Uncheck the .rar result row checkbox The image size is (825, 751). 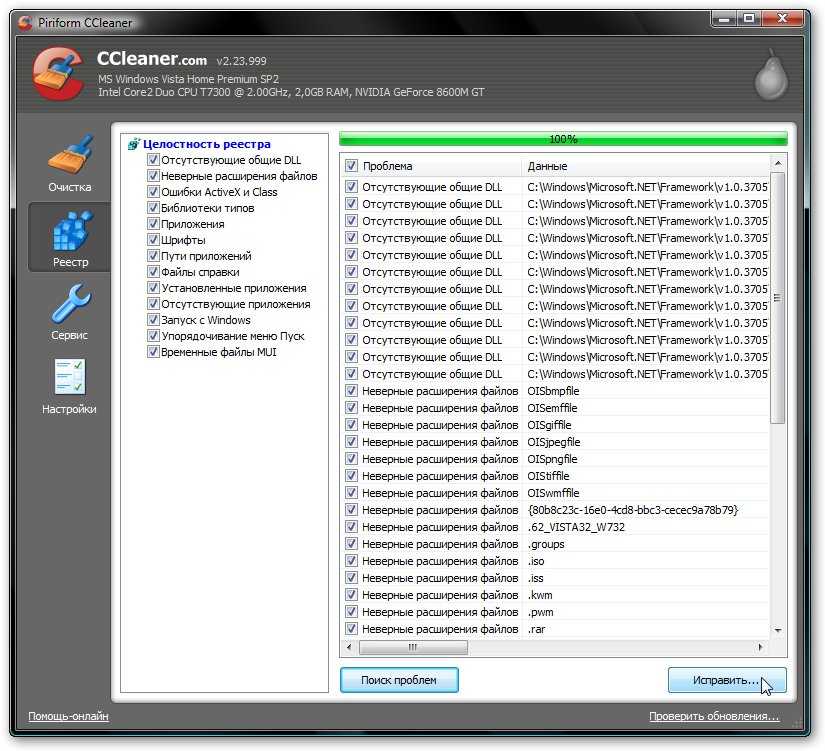(x=351, y=629)
